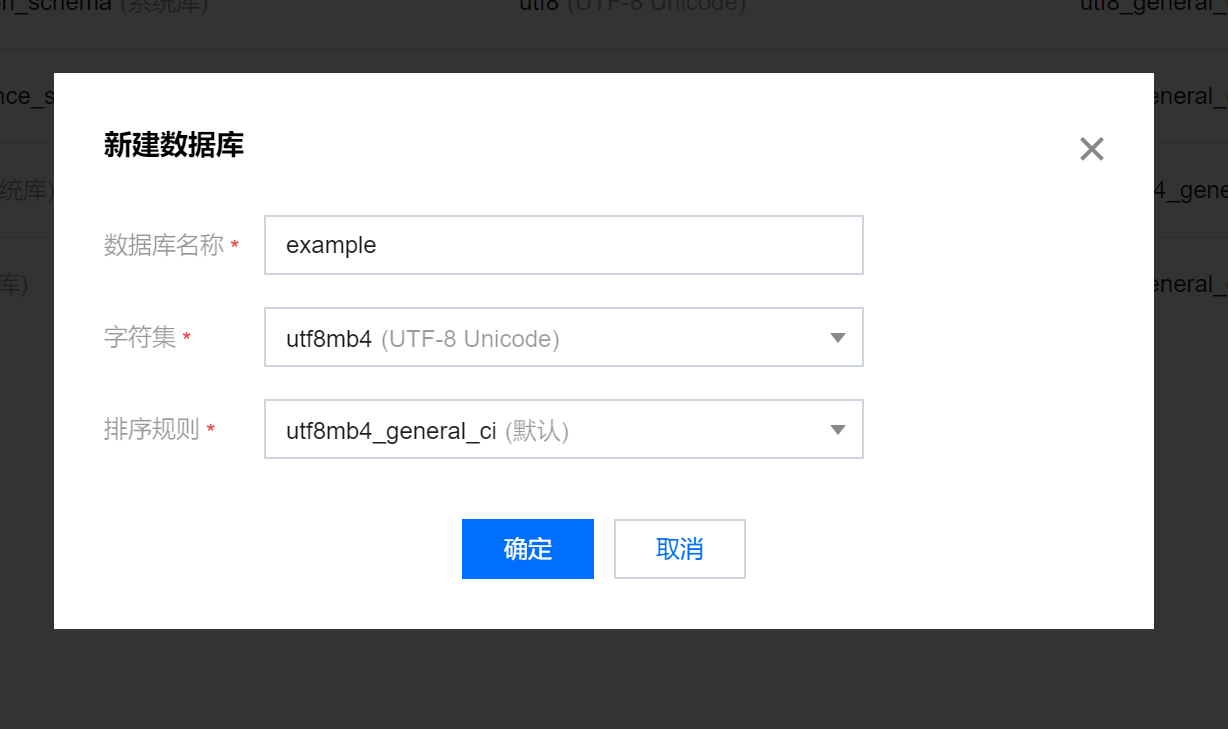Click the 新建数据库 dialog title
The image size is (1228, 729).
173,146
